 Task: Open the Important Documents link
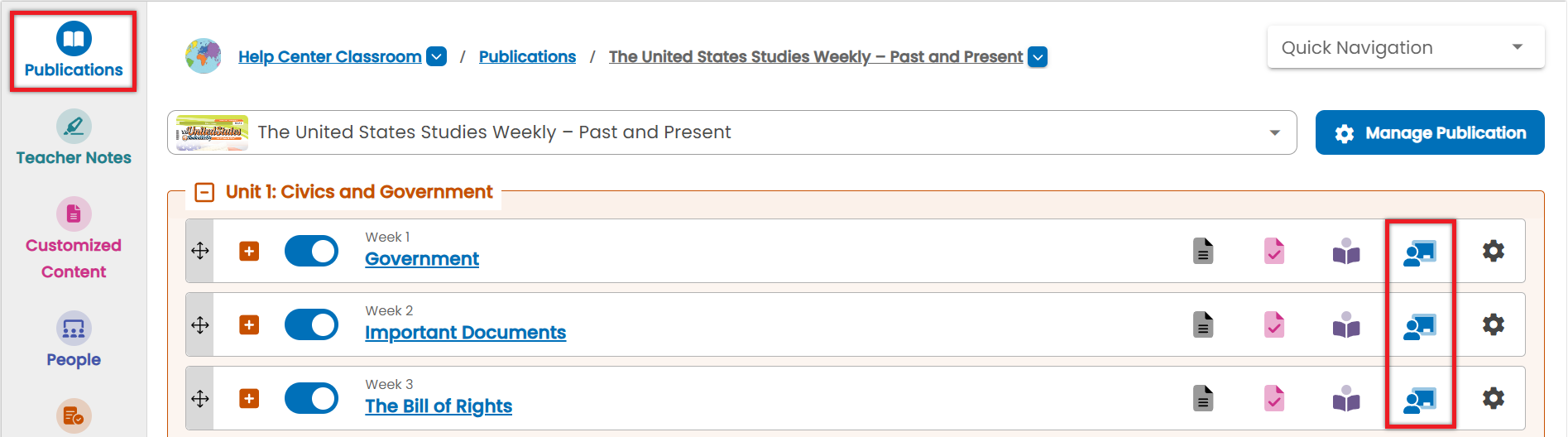point(466,333)
